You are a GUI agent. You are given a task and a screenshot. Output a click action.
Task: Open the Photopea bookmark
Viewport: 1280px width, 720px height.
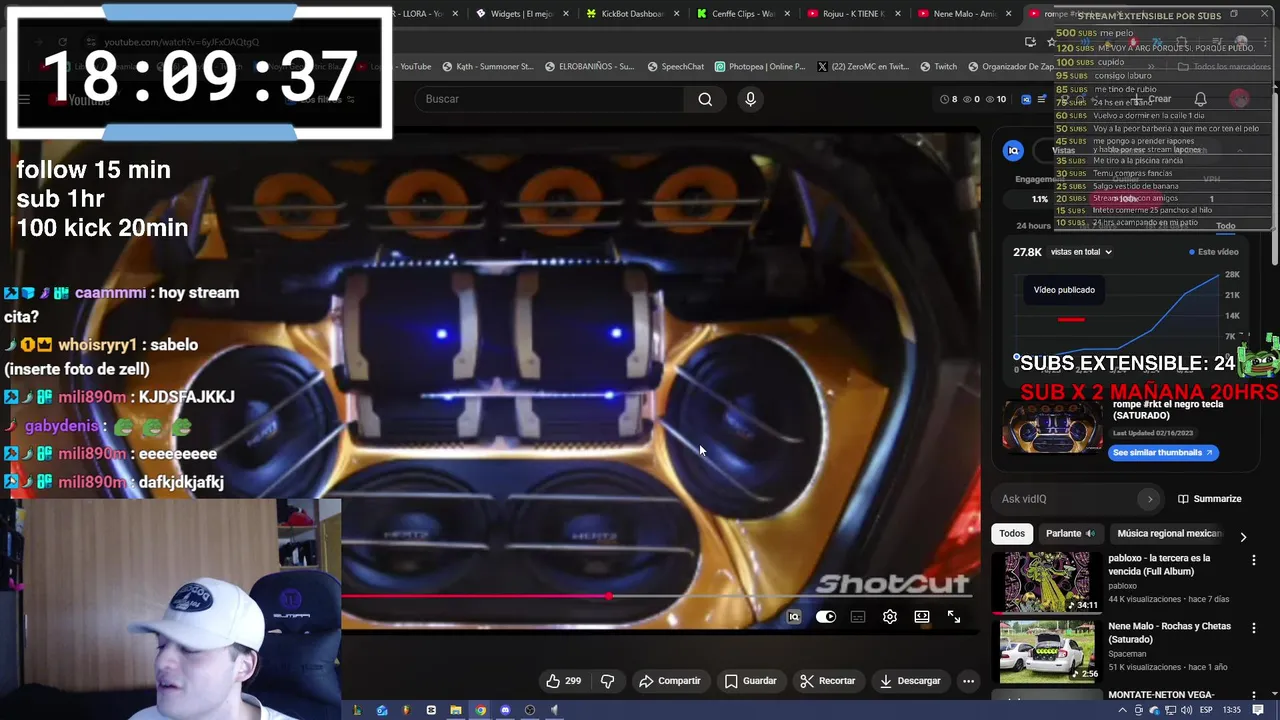tap(759, 67)
